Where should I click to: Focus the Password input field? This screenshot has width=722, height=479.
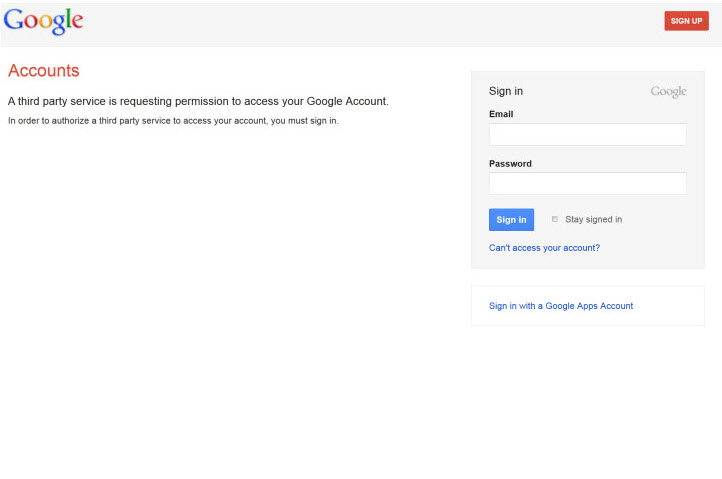(x=587, y=183)
